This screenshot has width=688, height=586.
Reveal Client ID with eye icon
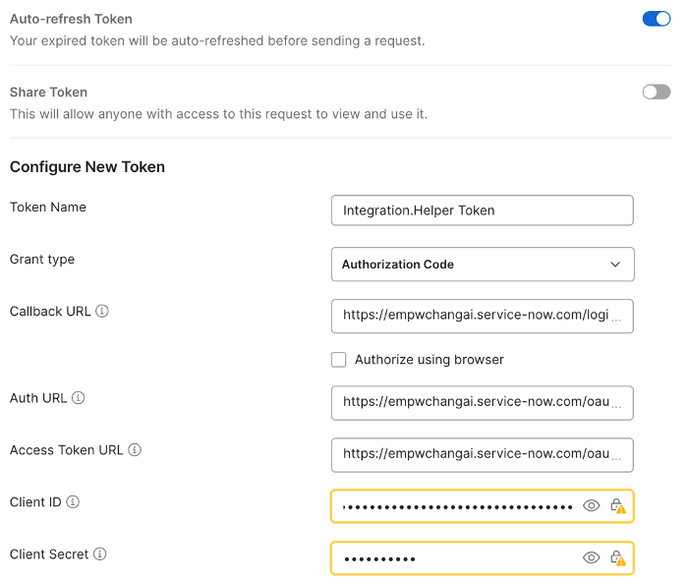click(x=591, y=506)
